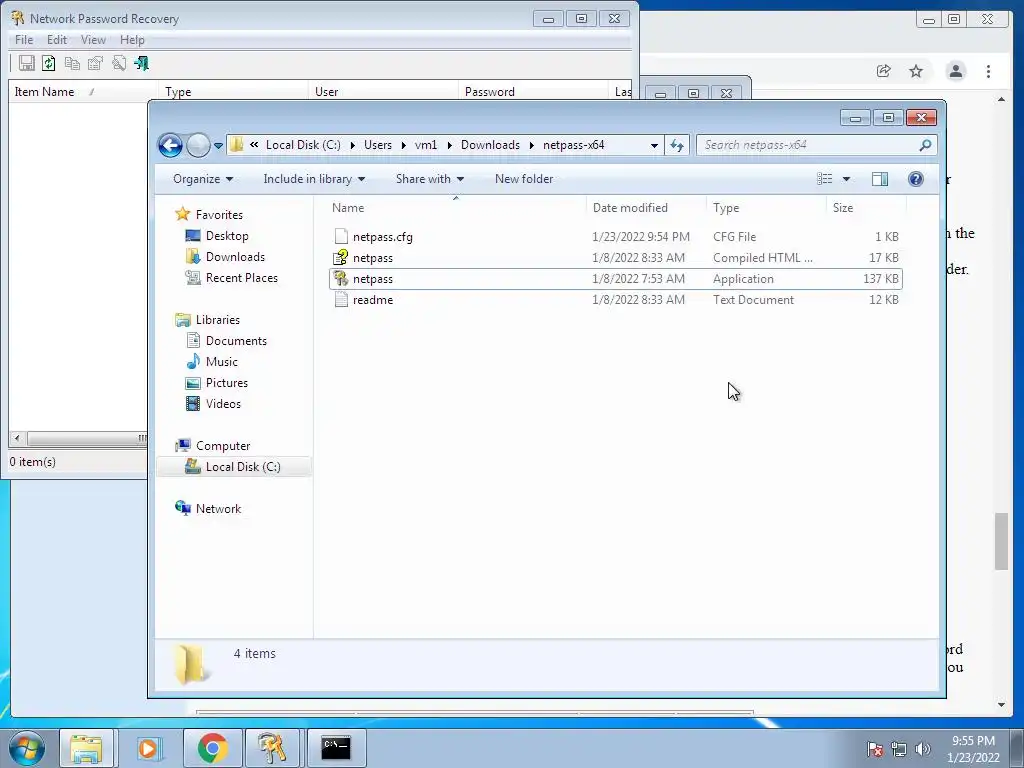Screen dimensions: 1024x768
Task: Open recent pages dropdown next to Forward
Action: [218, 146]
